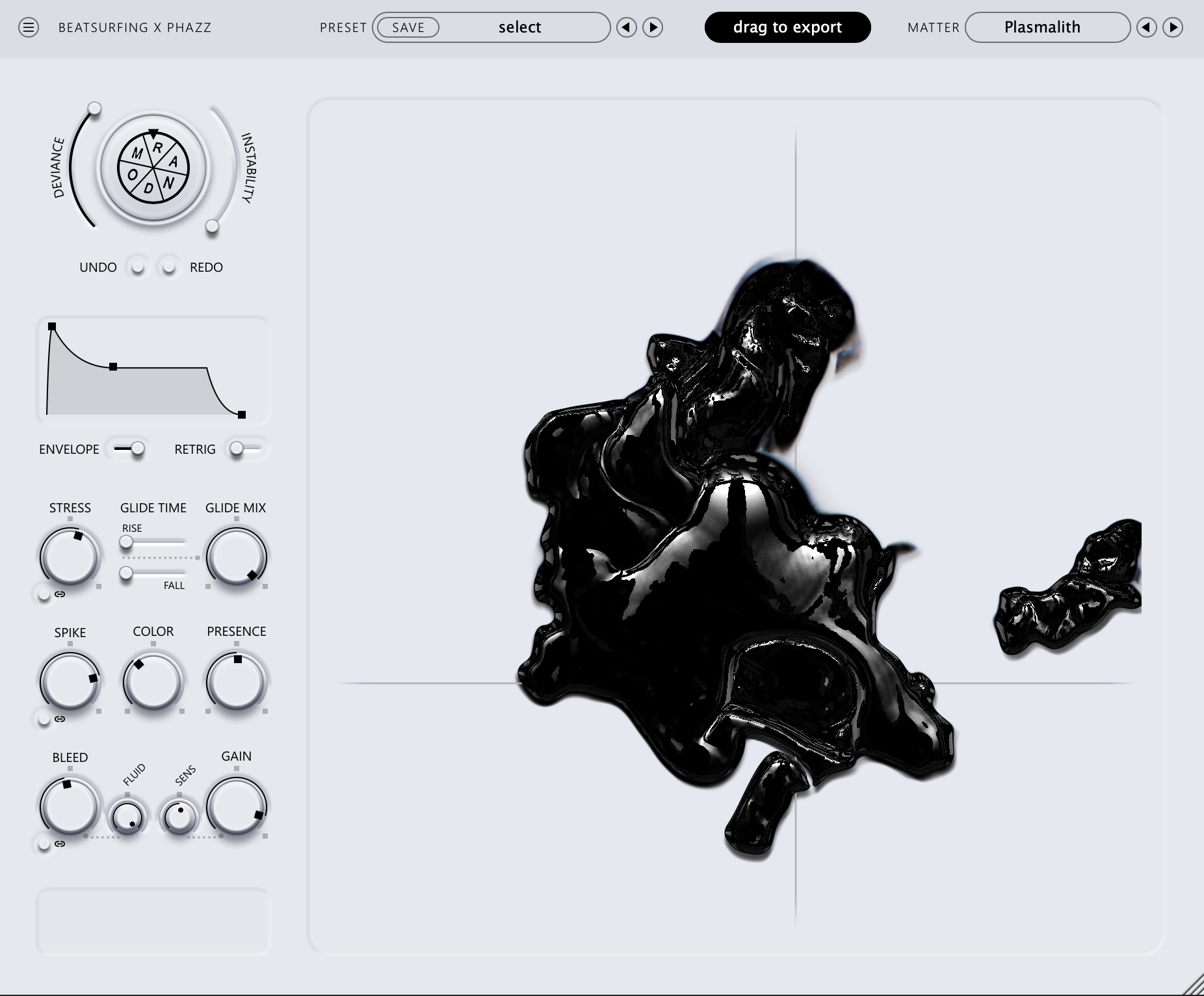Click the small SENS knob
The image size is (1204, 996).
pos(179,817)
